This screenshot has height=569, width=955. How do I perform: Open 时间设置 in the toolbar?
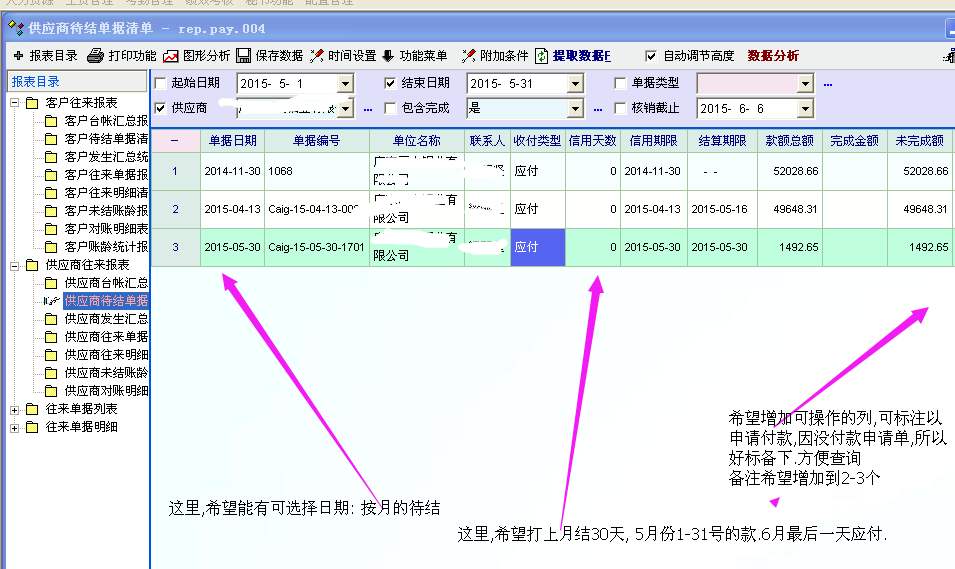point(317,56)
